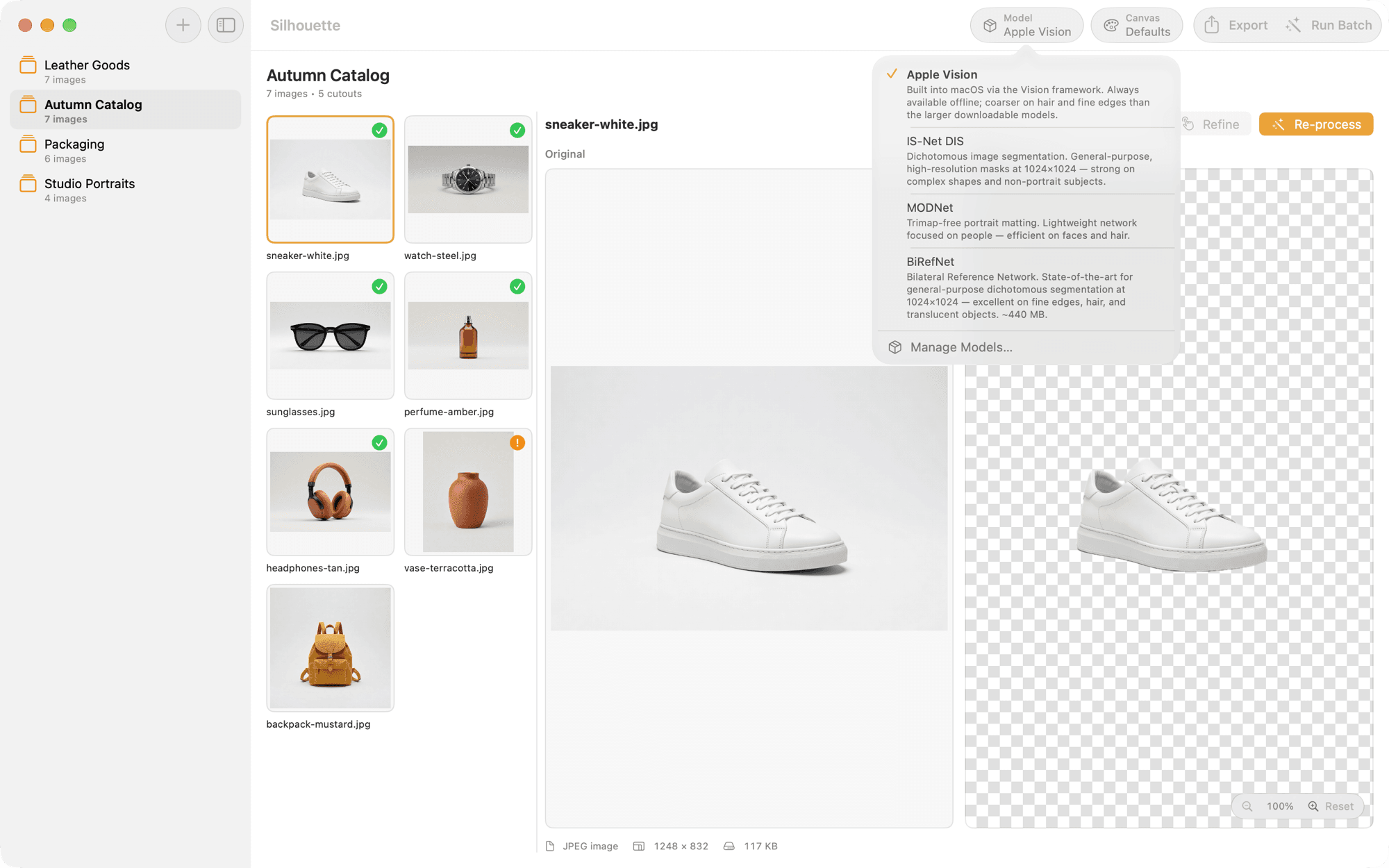Select the perfume-amber.jpg thumbnail
This screenshot has width=1389, height=868.
[468, 335]
